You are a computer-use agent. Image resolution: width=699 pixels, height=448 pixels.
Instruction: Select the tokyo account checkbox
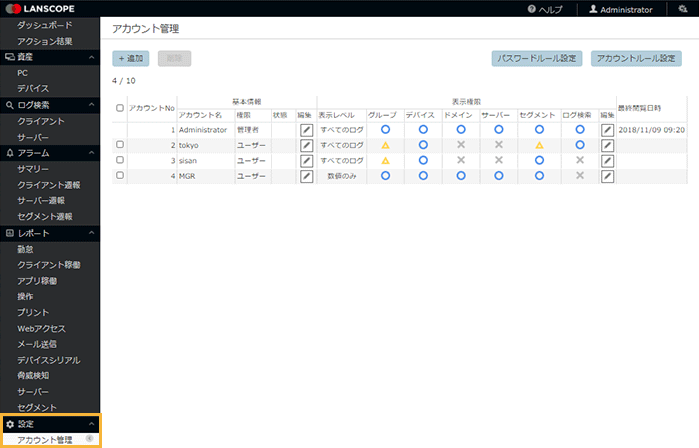click(120, 145)
